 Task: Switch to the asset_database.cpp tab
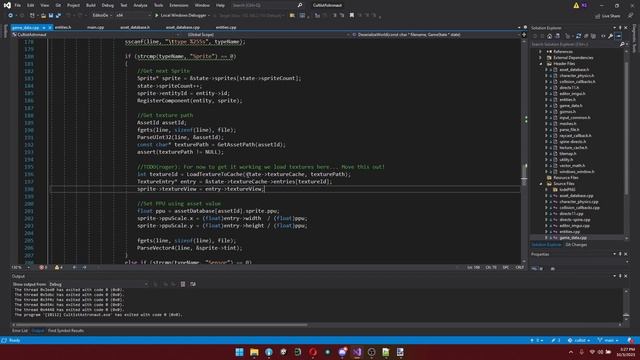tap(183, 27)
